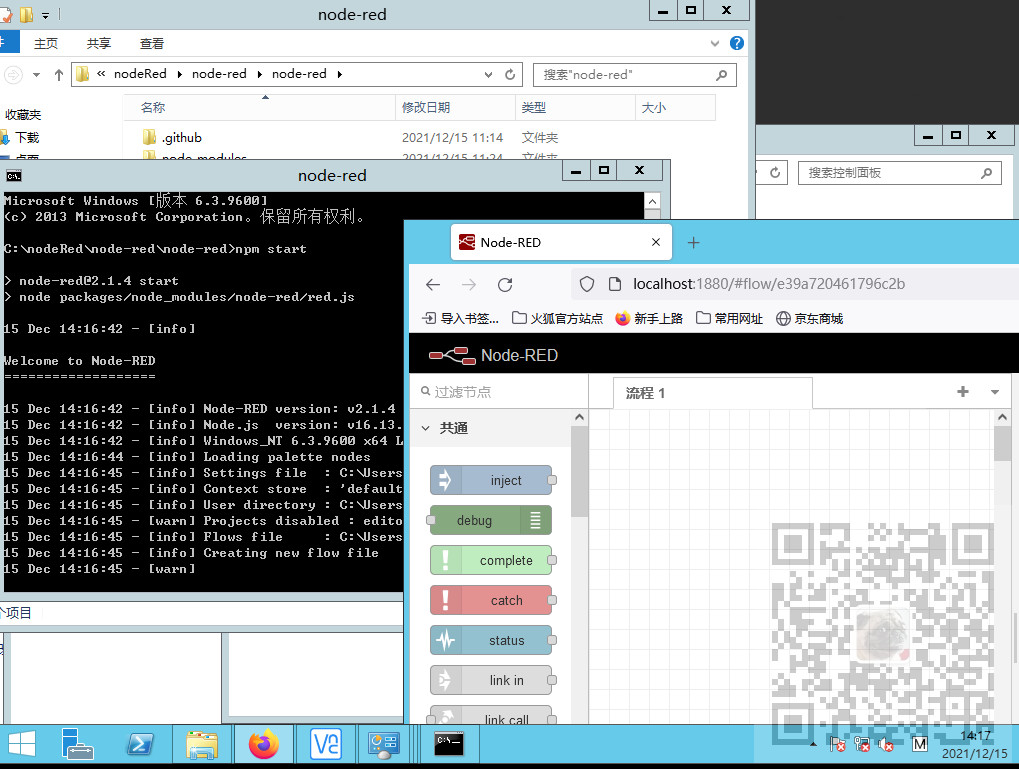Screen dimensions: 1019x769
Task: Add a new flow tab with plus
Action: tap(962, 391)
